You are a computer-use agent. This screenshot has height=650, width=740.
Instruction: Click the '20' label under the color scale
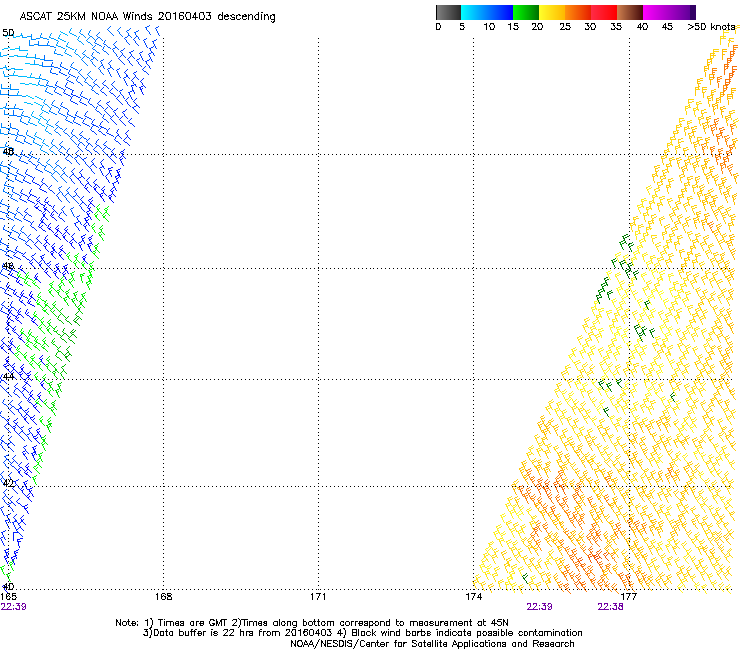click(x=537, y=27)
